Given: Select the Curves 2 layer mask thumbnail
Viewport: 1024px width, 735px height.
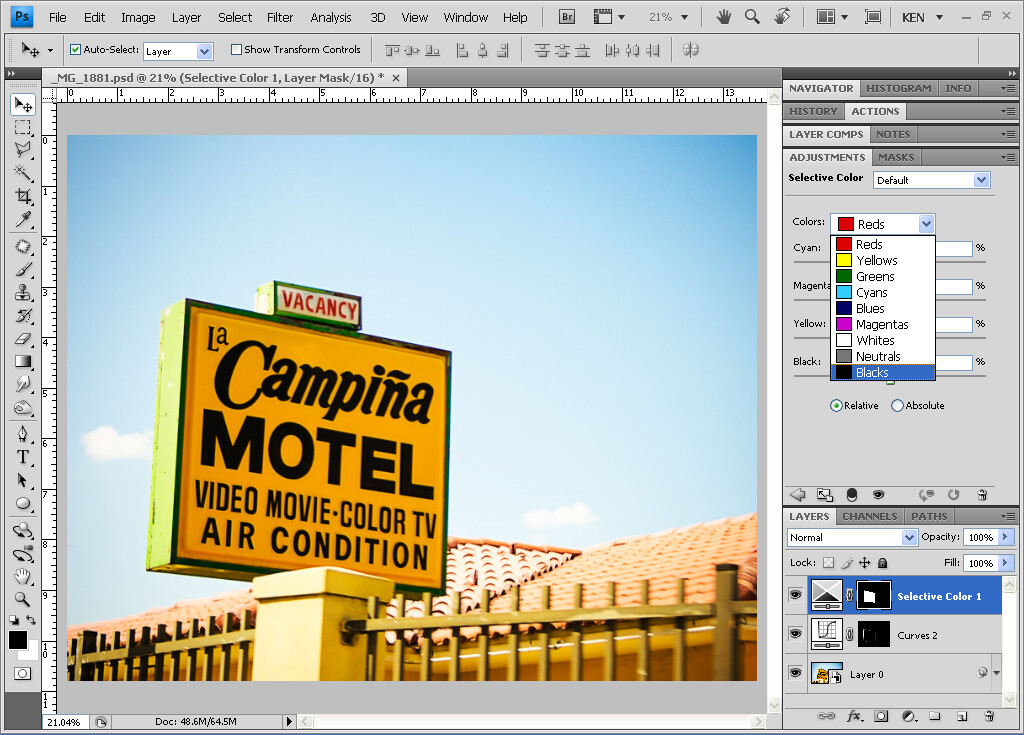Looking at the screenshot, I should click(x=873, y=634).
